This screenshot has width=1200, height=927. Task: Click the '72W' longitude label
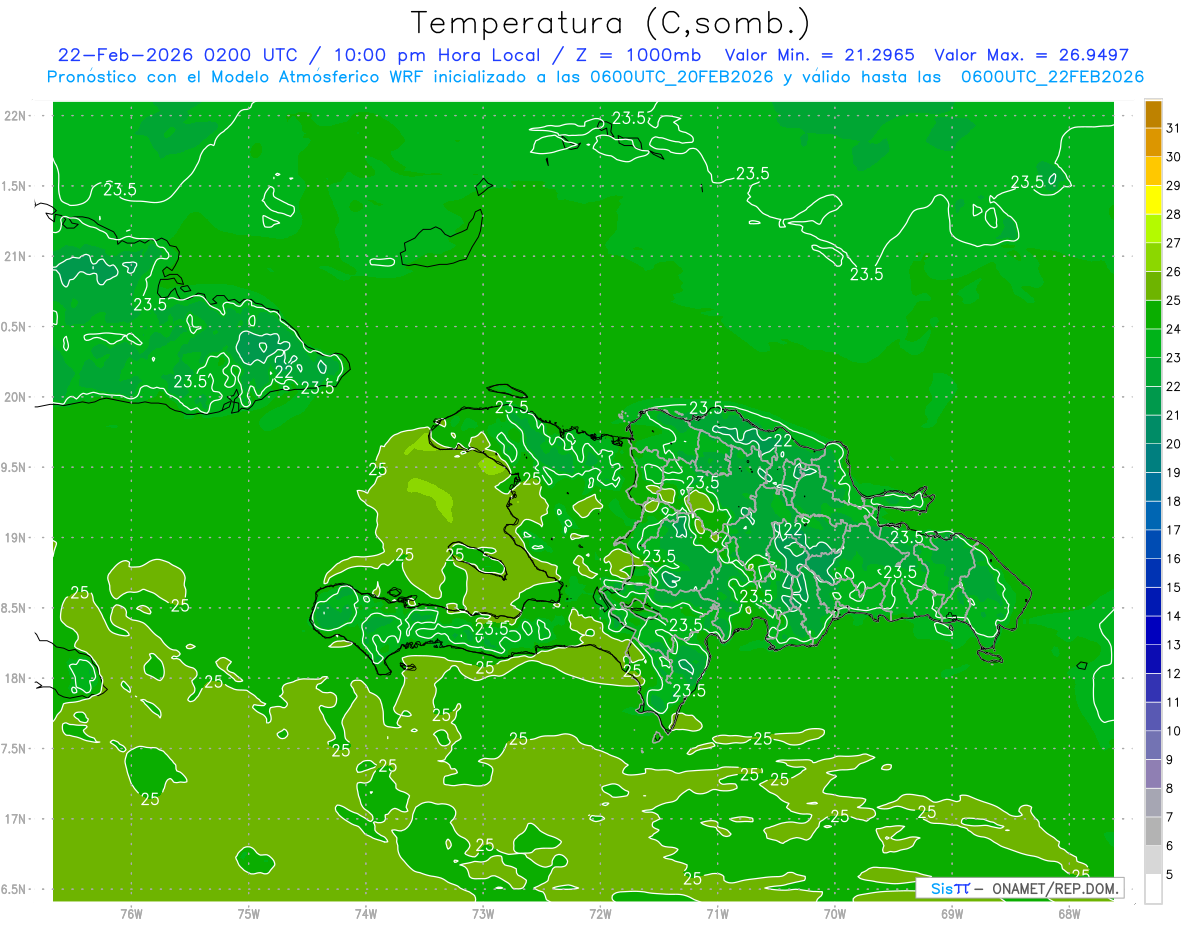[x=600, y=913]
